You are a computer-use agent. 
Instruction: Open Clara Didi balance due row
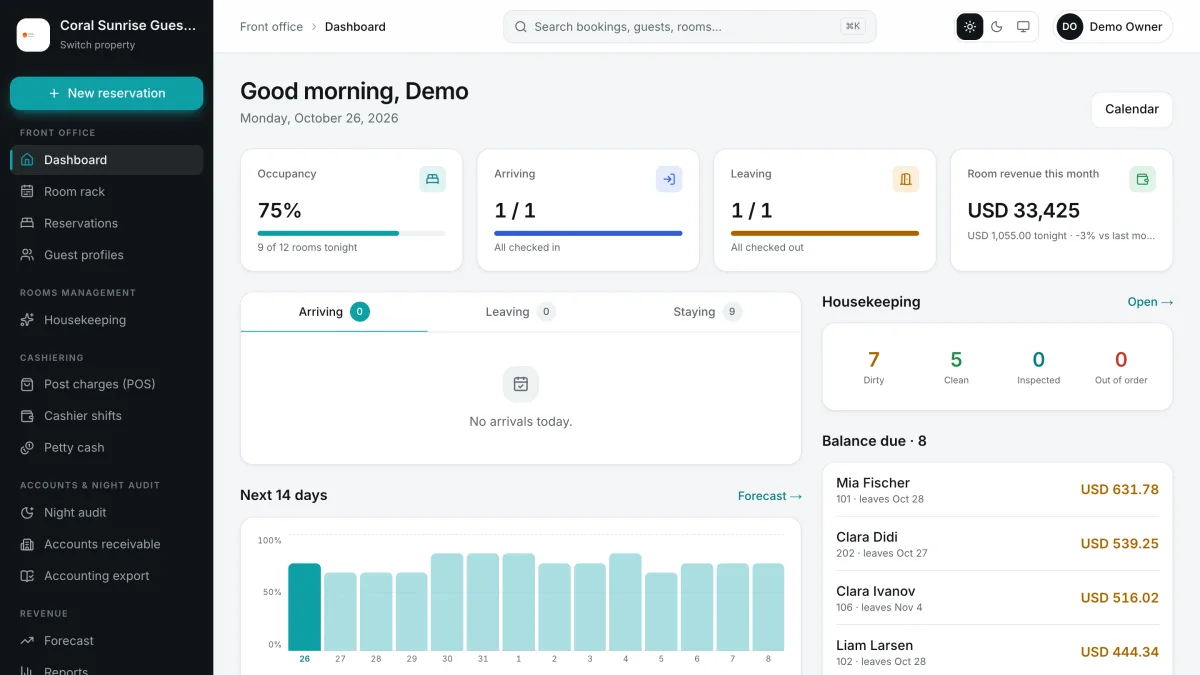pos(997,544)
